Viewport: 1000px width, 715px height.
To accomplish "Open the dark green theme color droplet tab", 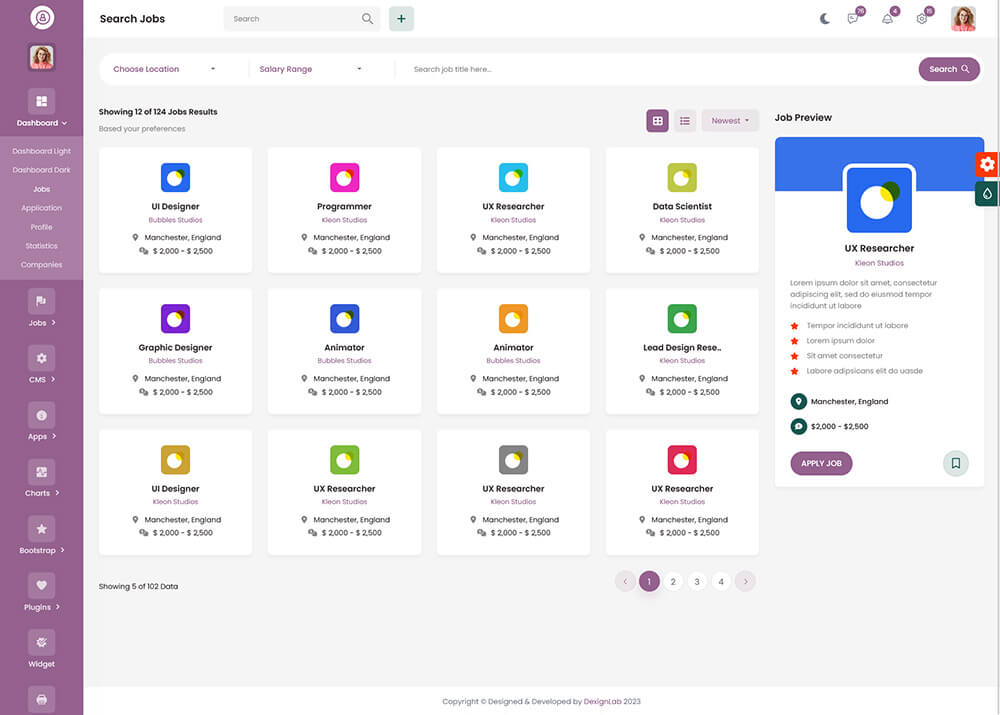I will pyautogui.click(x=987, y=194).
